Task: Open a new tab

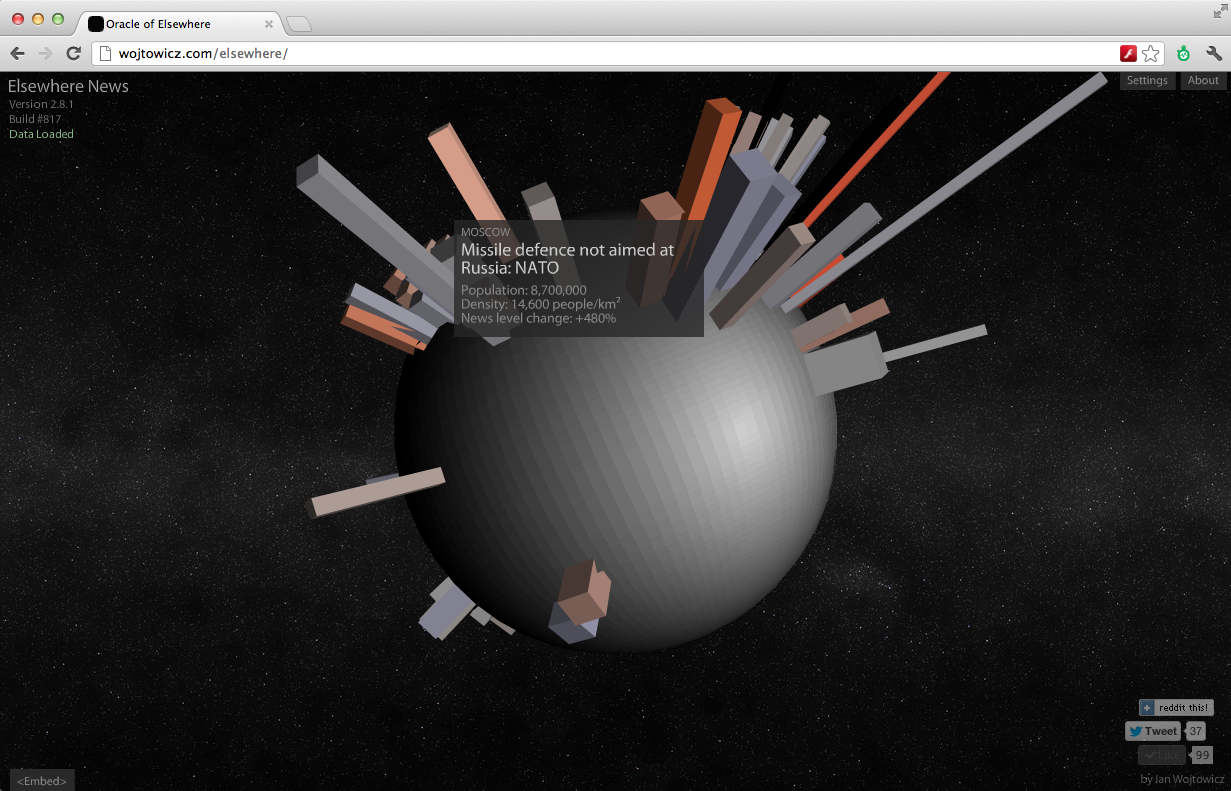Action: (299, 24)
